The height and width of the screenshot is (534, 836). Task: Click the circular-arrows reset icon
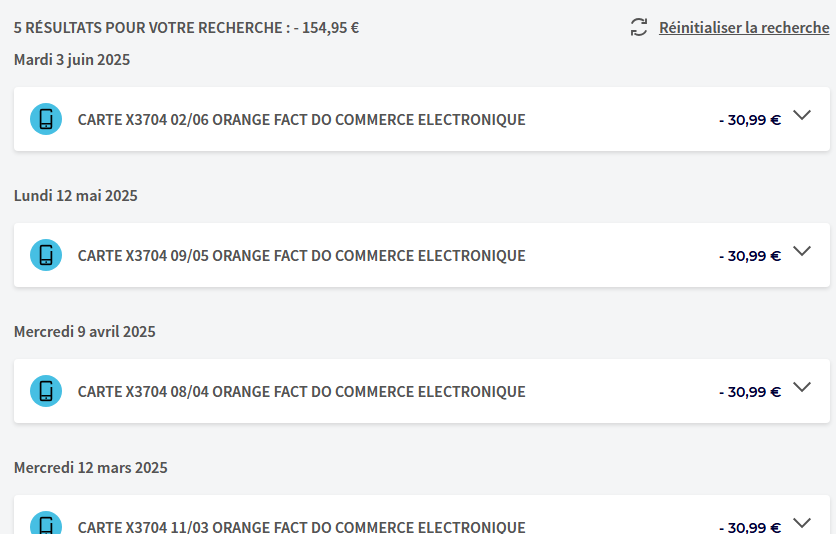(x=639, y=28)
